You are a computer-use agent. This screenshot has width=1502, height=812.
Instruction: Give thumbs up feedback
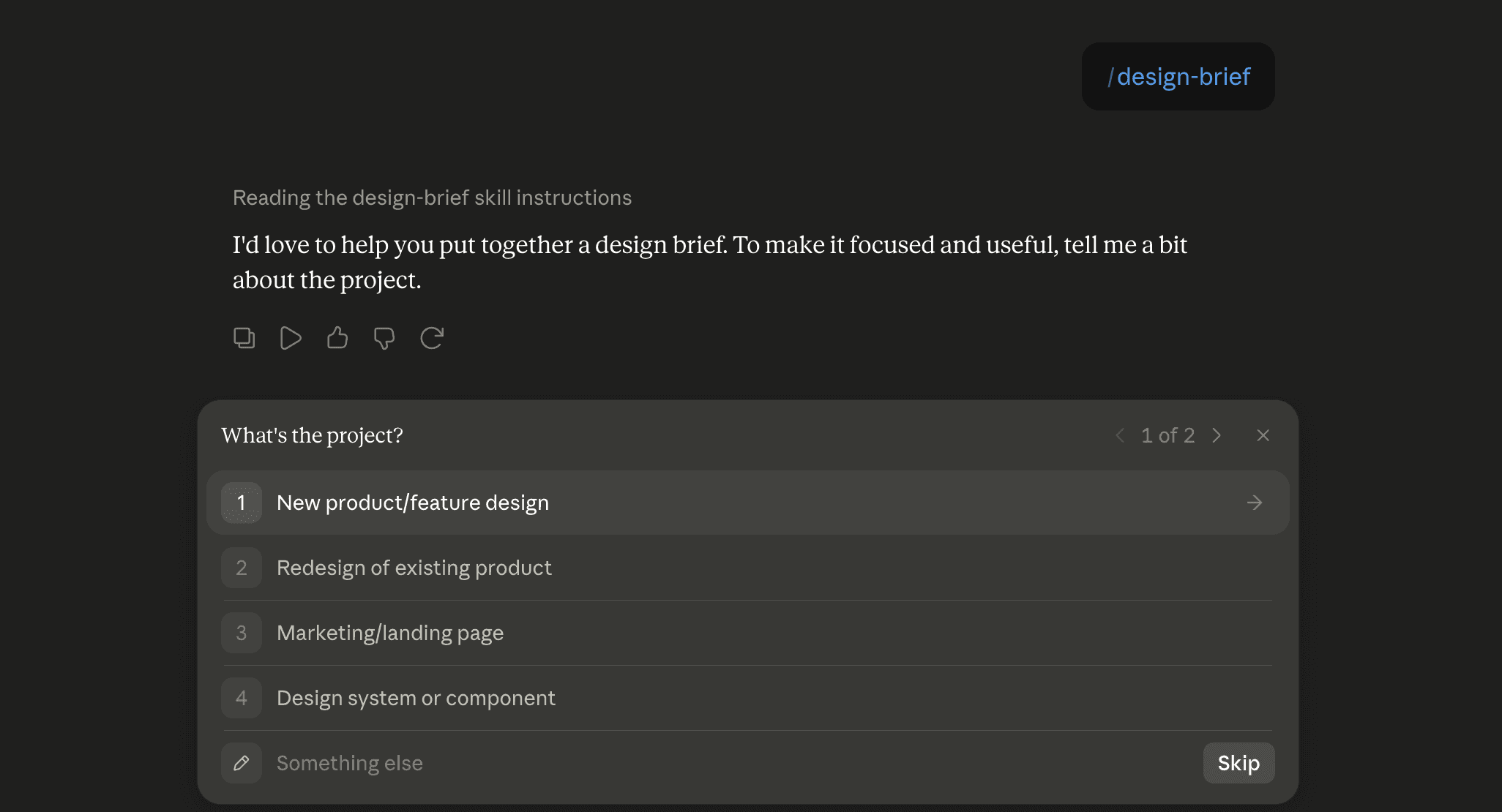pos(337,338)
